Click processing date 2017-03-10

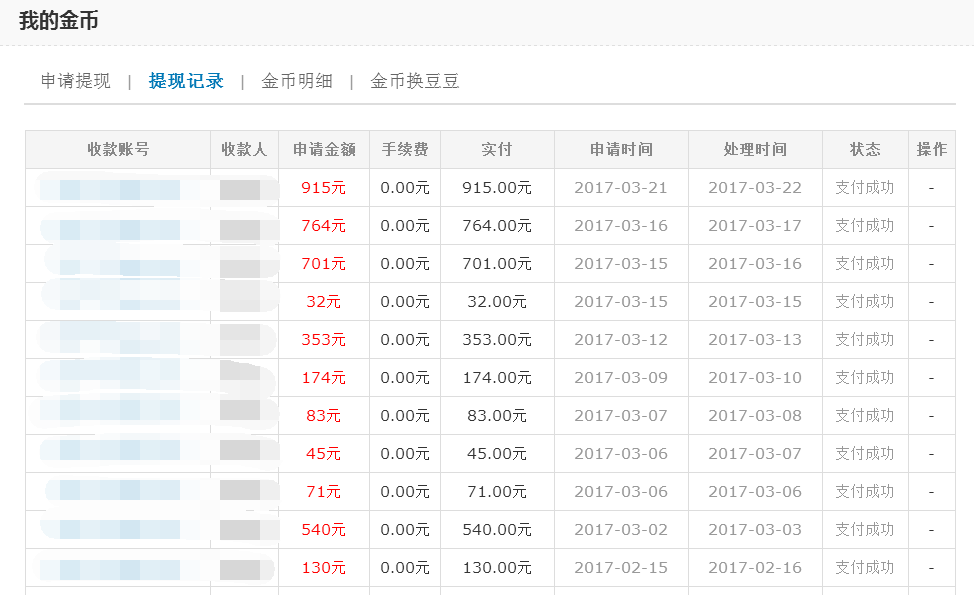point(755,378)
